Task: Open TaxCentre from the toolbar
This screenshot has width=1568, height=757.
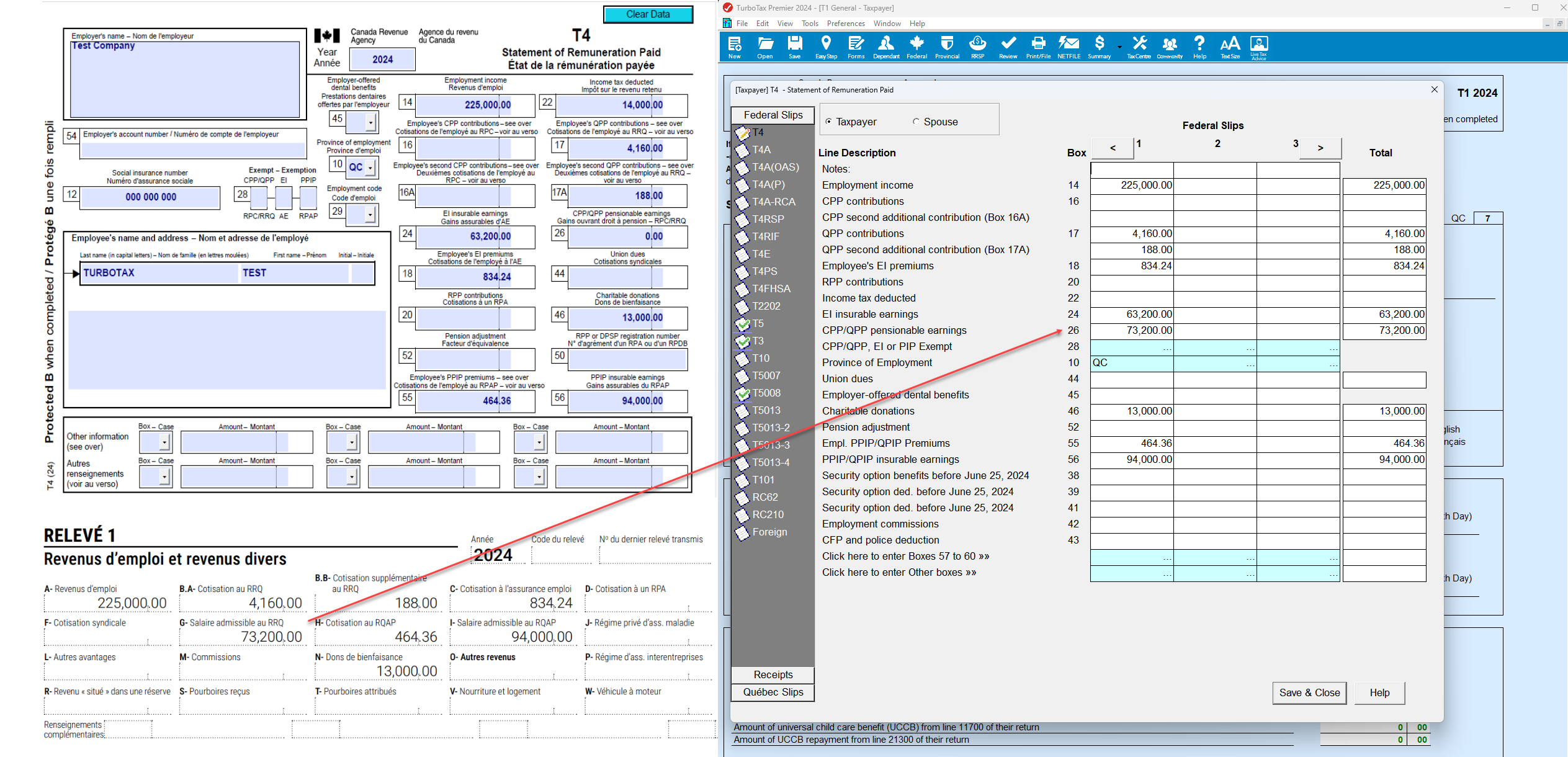Action: click(1139, 47)
